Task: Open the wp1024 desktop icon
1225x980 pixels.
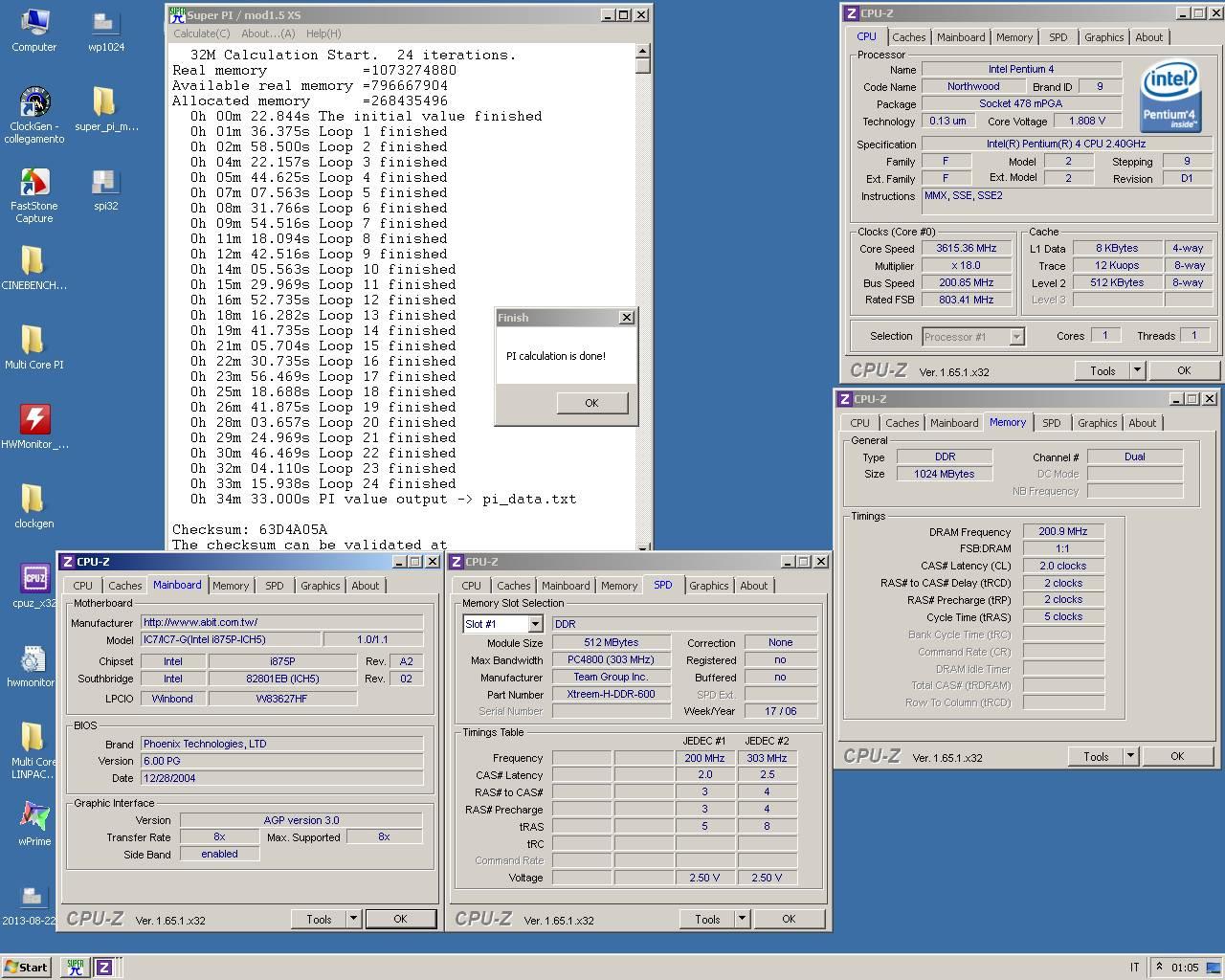Action: 106,30
